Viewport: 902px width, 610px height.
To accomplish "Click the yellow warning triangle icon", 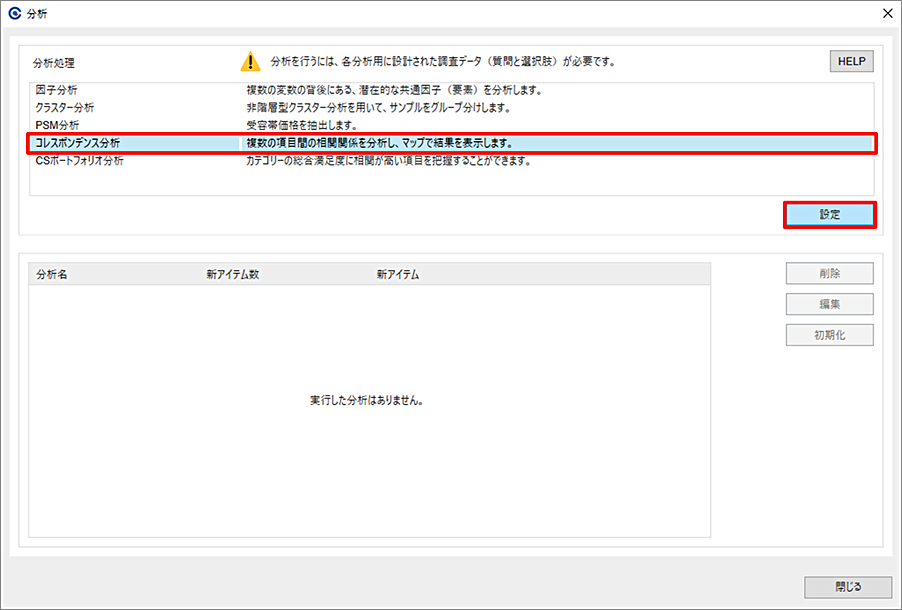I will click(x=250, y=62).
